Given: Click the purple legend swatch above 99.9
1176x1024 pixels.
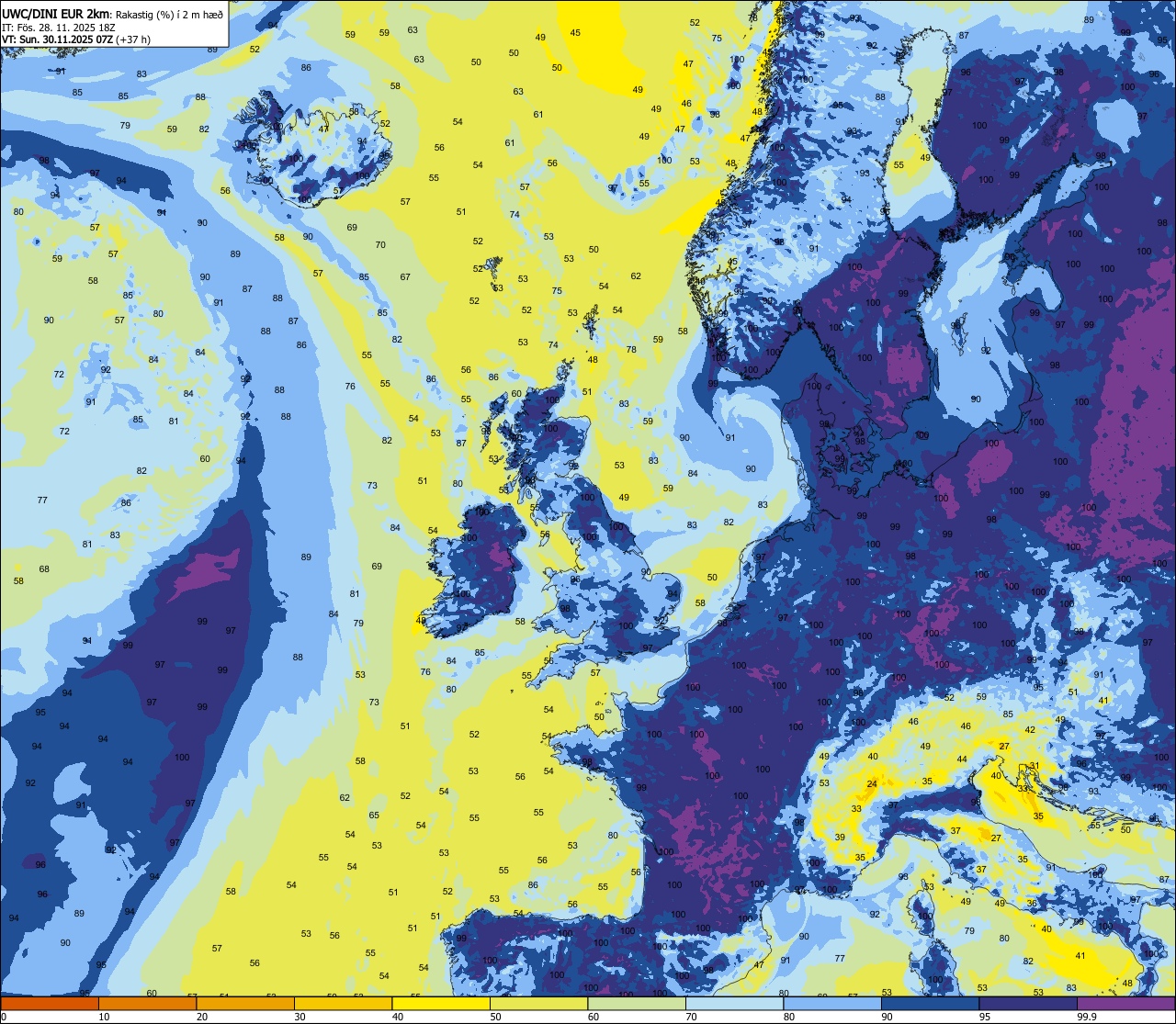Looking at the screenshot, I should tap(1126, 1003).
